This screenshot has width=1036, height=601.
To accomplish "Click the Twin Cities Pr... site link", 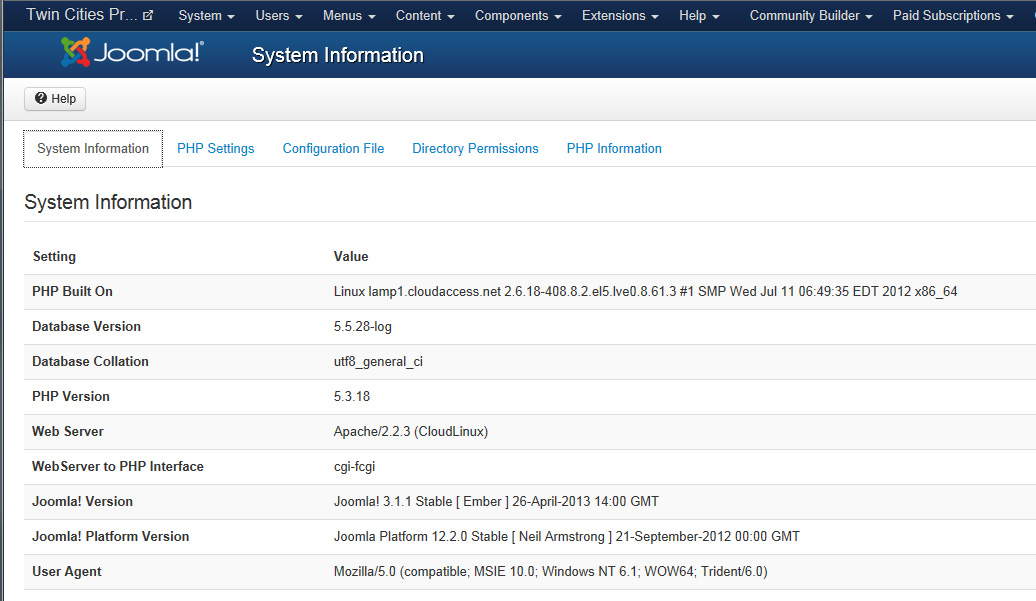I will [x=82, y=15].
